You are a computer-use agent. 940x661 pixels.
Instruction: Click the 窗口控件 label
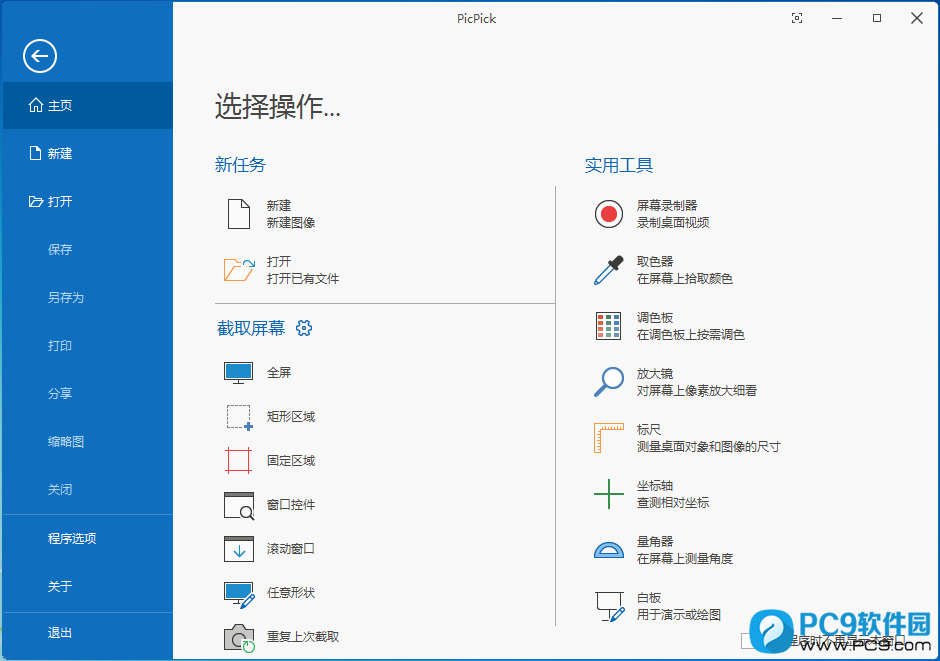tap(291, 505)
